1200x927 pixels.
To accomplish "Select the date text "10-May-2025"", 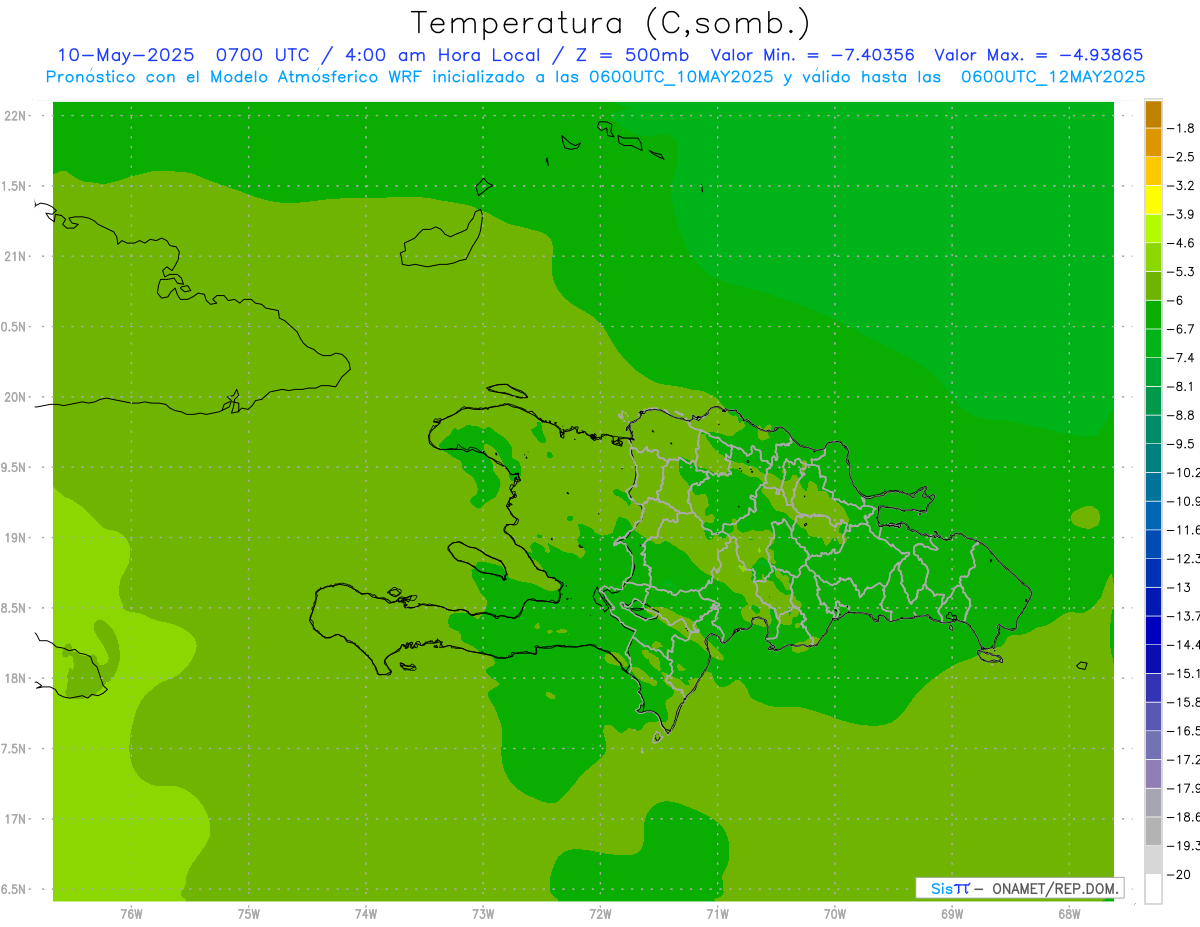I will click(126, 55).
